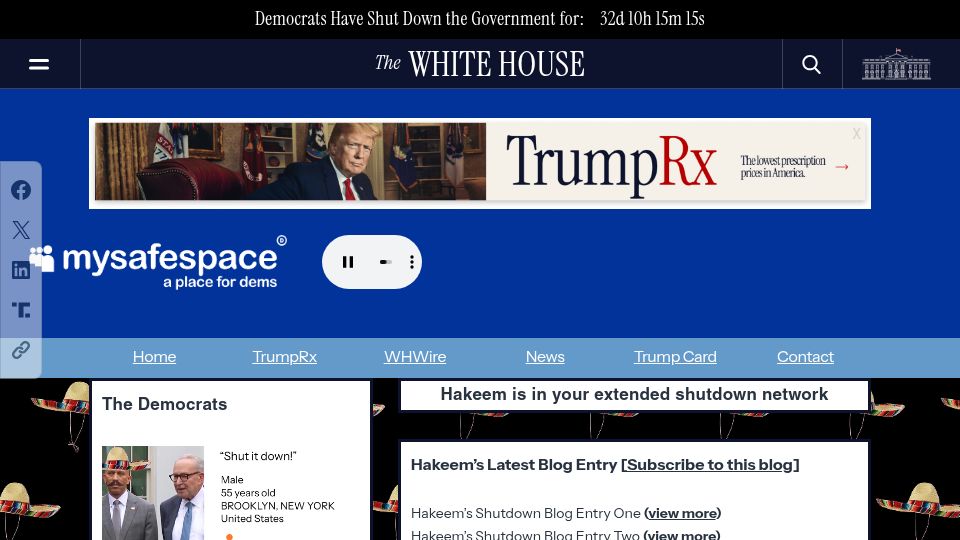
Task: Open the News nav link
Action: coord(545,357)
